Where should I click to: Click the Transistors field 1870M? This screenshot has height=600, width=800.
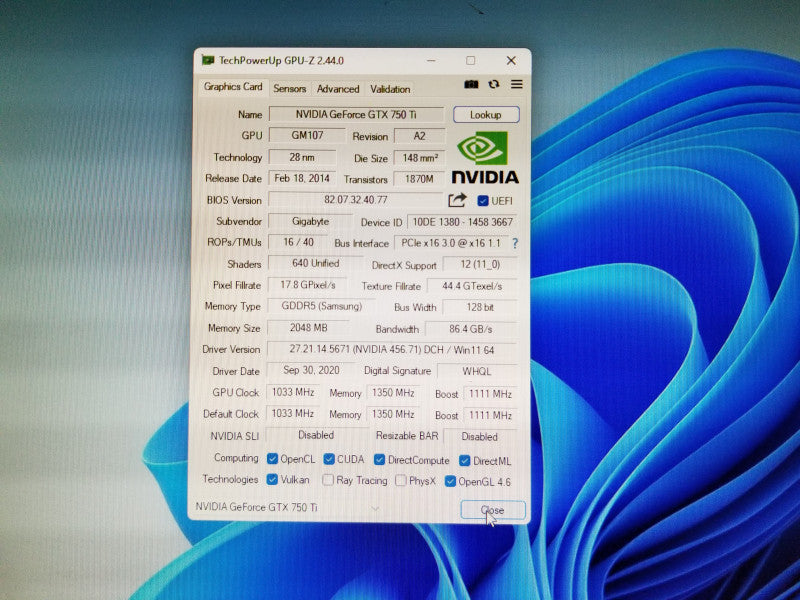pyautogui.click(x=419, y=179)
